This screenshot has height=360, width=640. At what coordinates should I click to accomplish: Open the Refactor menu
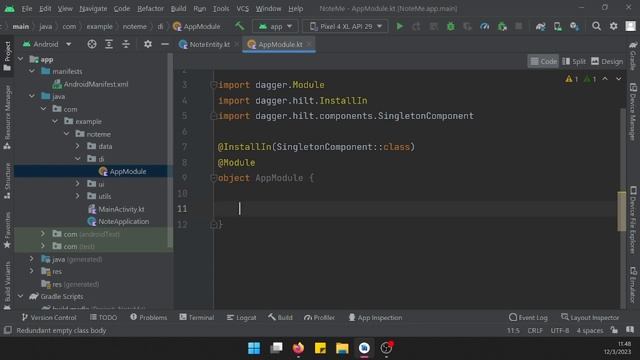(x=150, y=9)
